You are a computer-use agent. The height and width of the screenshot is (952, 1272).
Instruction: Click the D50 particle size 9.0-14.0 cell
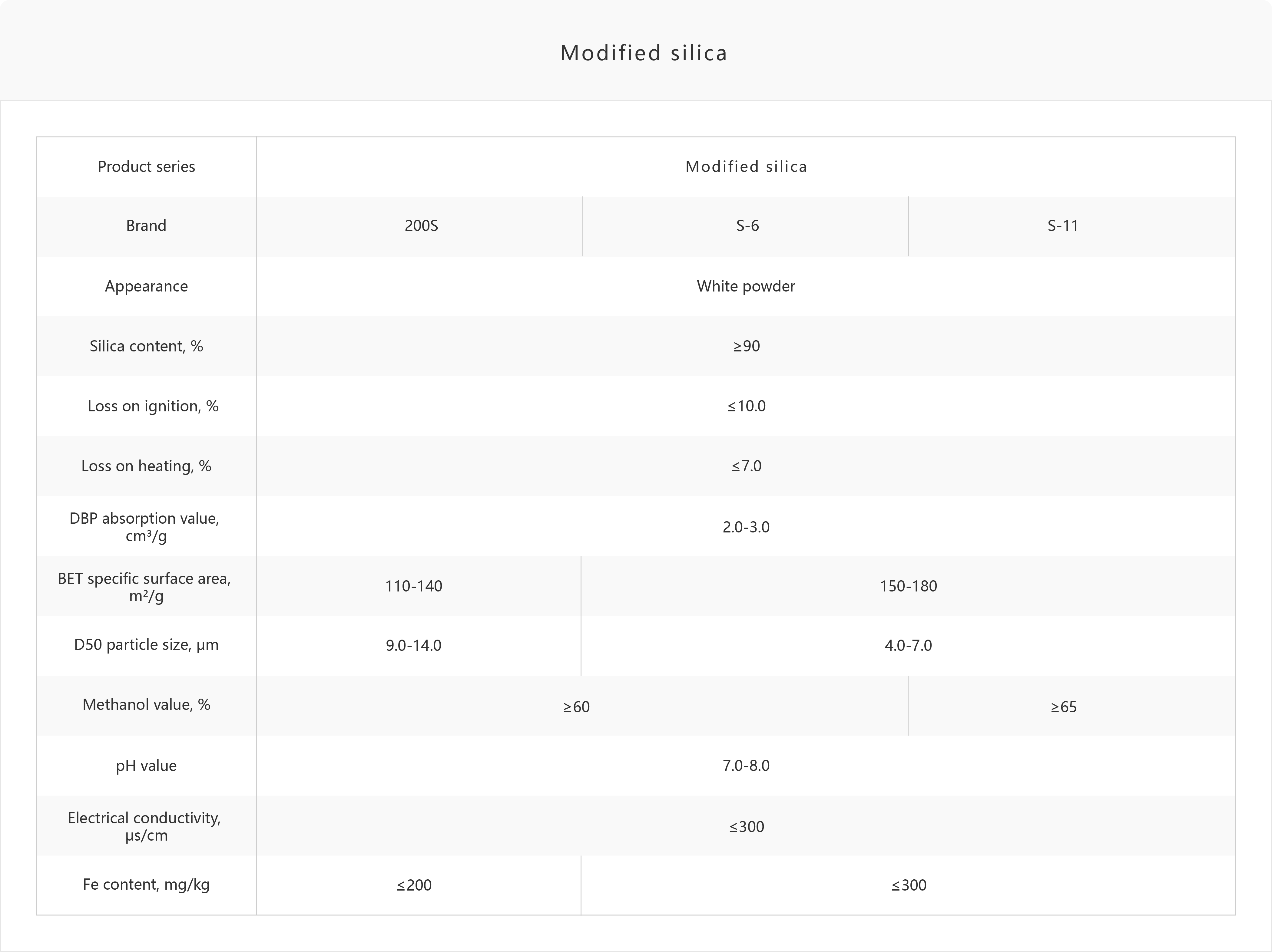click(x=419, y=646)
